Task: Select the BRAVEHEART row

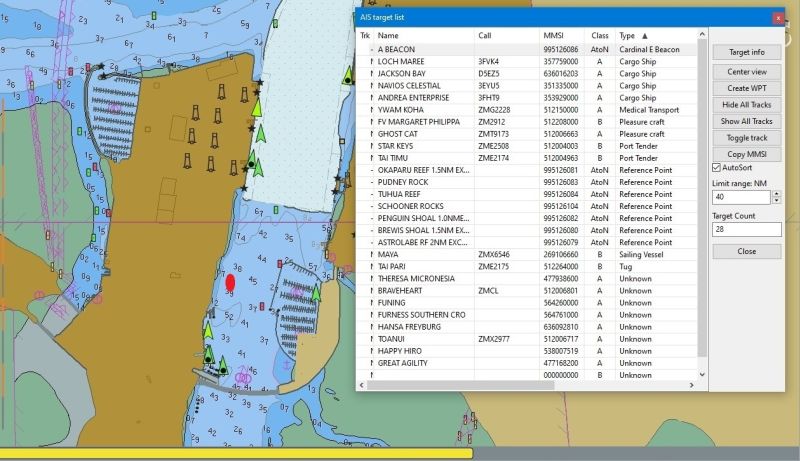Action: (527, 291)
